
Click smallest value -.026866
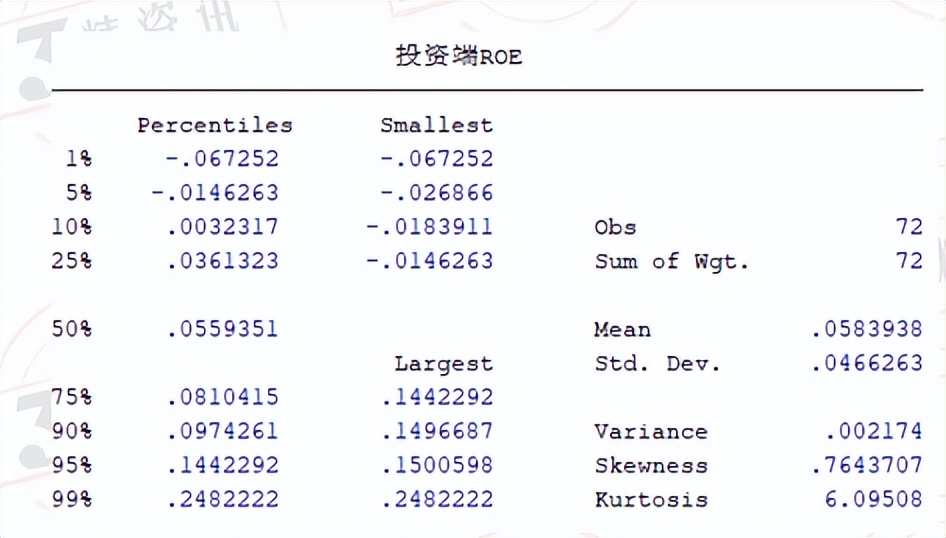[437, 192]
